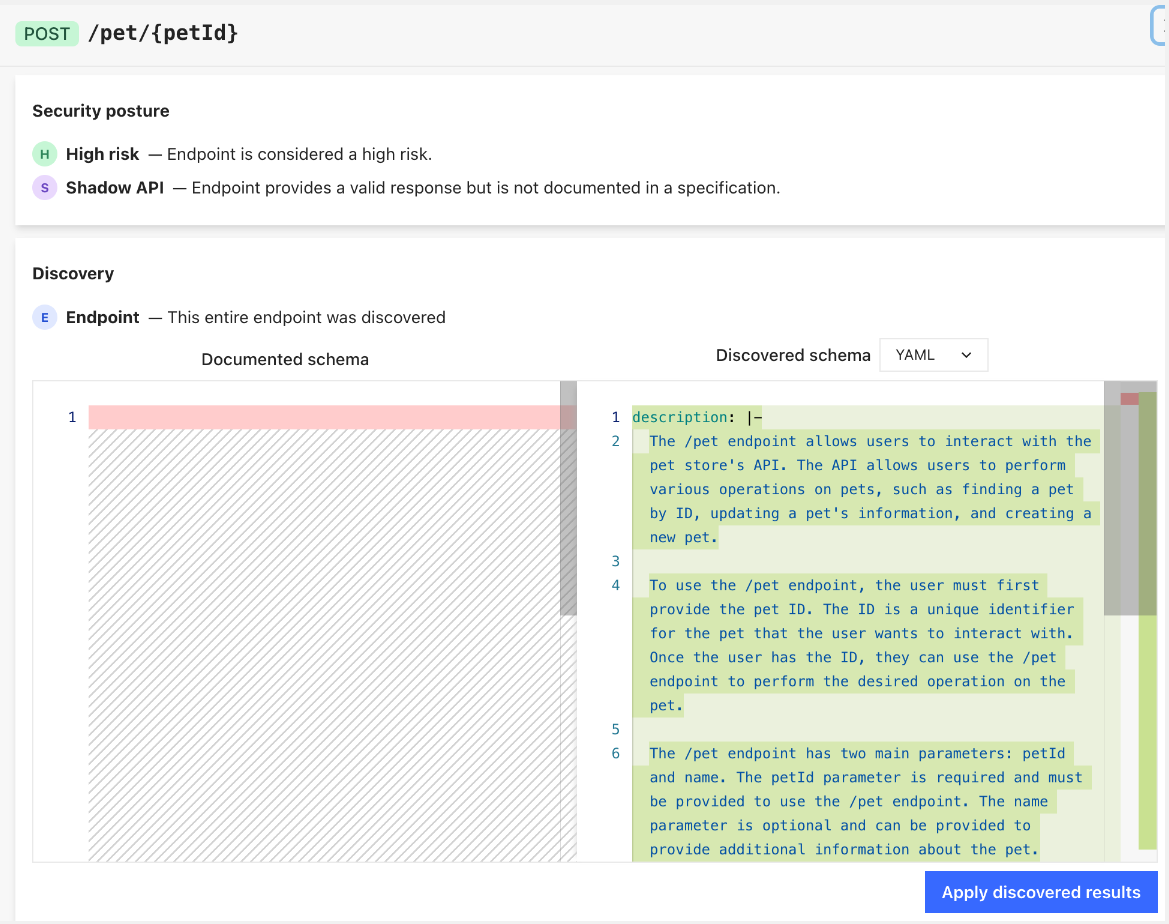Expand the Discovery section header
Image resolution: width=1169 pixels, height=924 pixels.
coord(73,273)
